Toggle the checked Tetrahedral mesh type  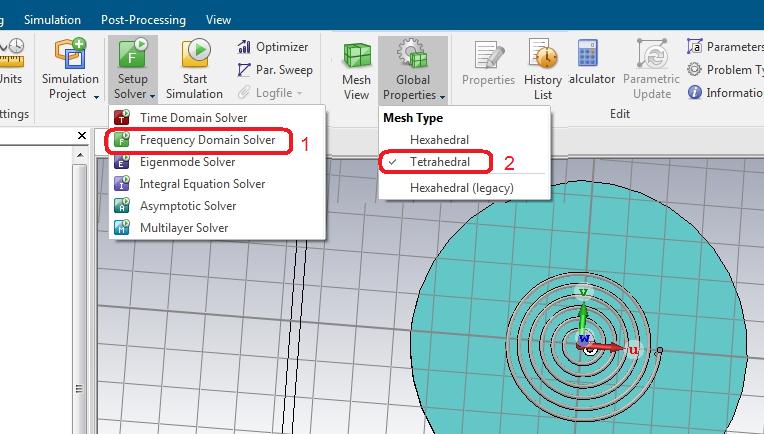coord(464,162)
